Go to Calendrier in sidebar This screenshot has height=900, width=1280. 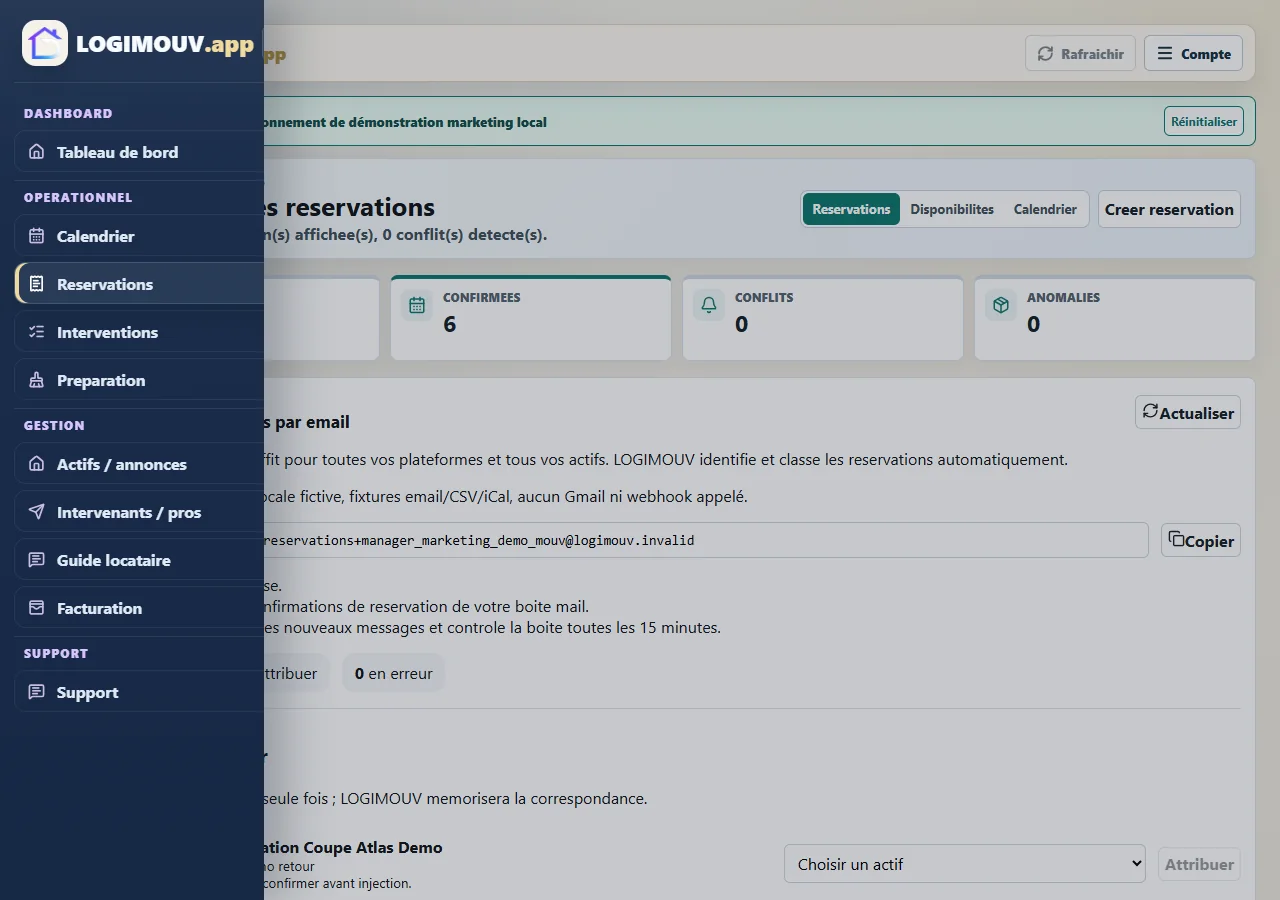tap(139, 236)
